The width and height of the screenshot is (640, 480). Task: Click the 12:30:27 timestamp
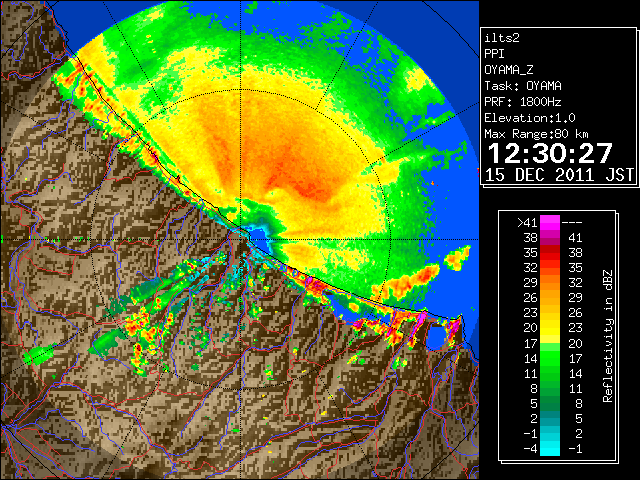point(550,153)
